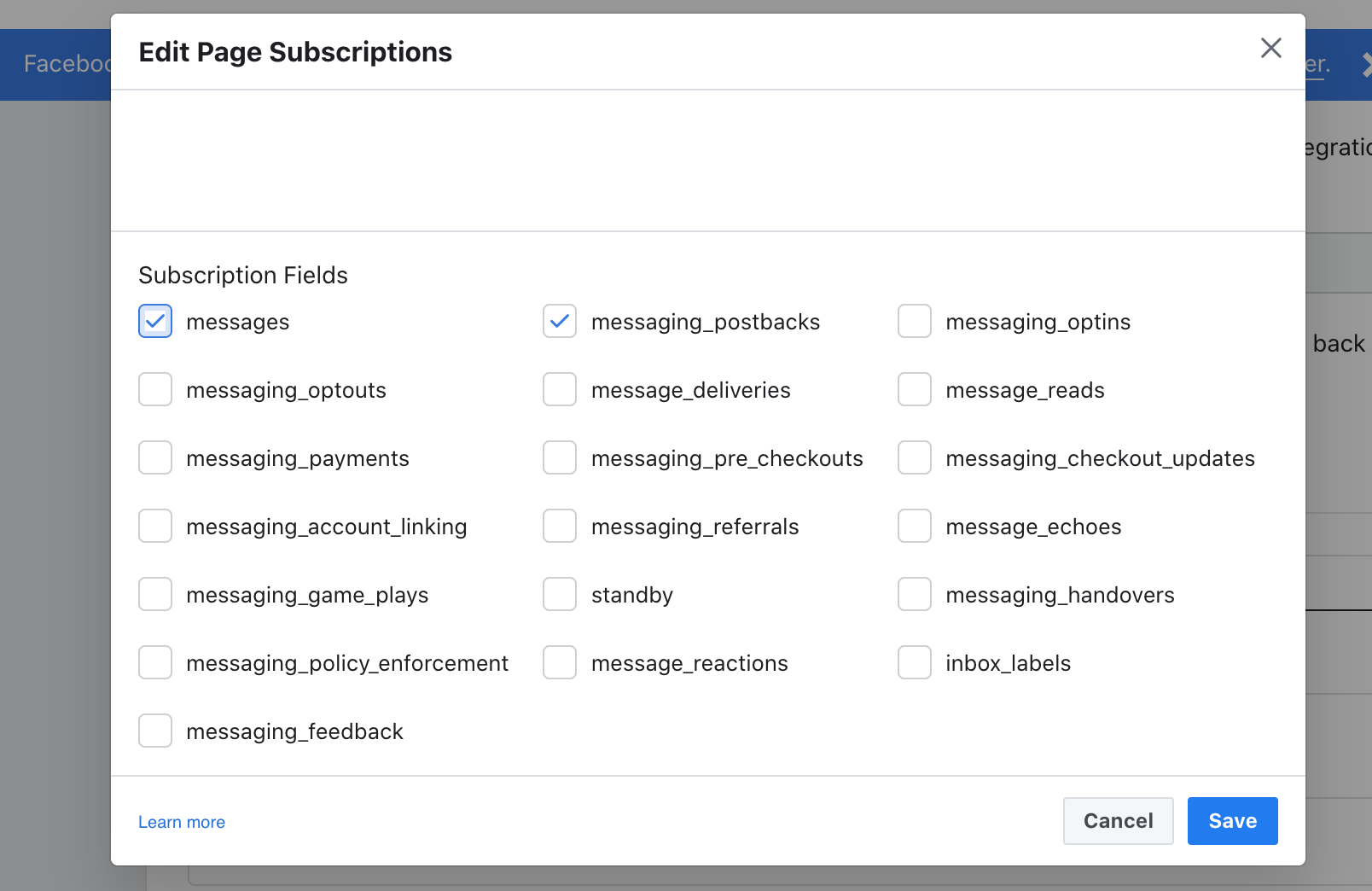Enable the standby subscription field
Viewport: 1372px width, 891px height.
click(x=560, y=595)
